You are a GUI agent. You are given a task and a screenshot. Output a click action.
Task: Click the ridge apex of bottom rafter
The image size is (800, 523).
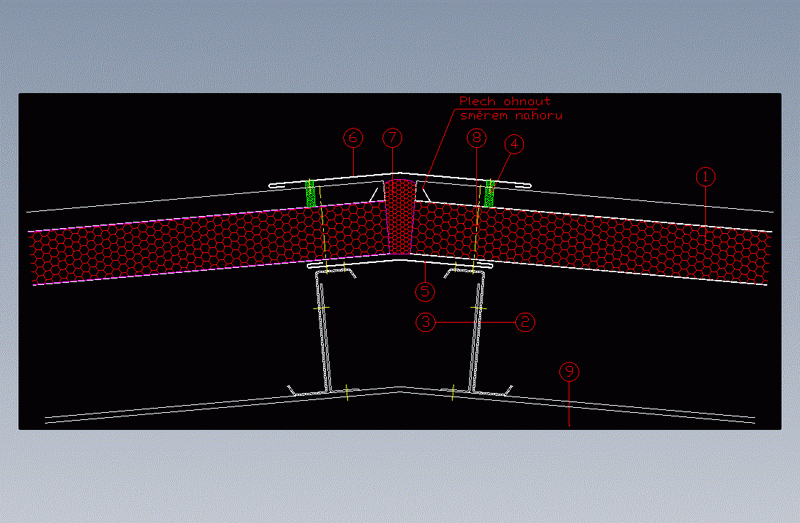[x=401, y=389]
